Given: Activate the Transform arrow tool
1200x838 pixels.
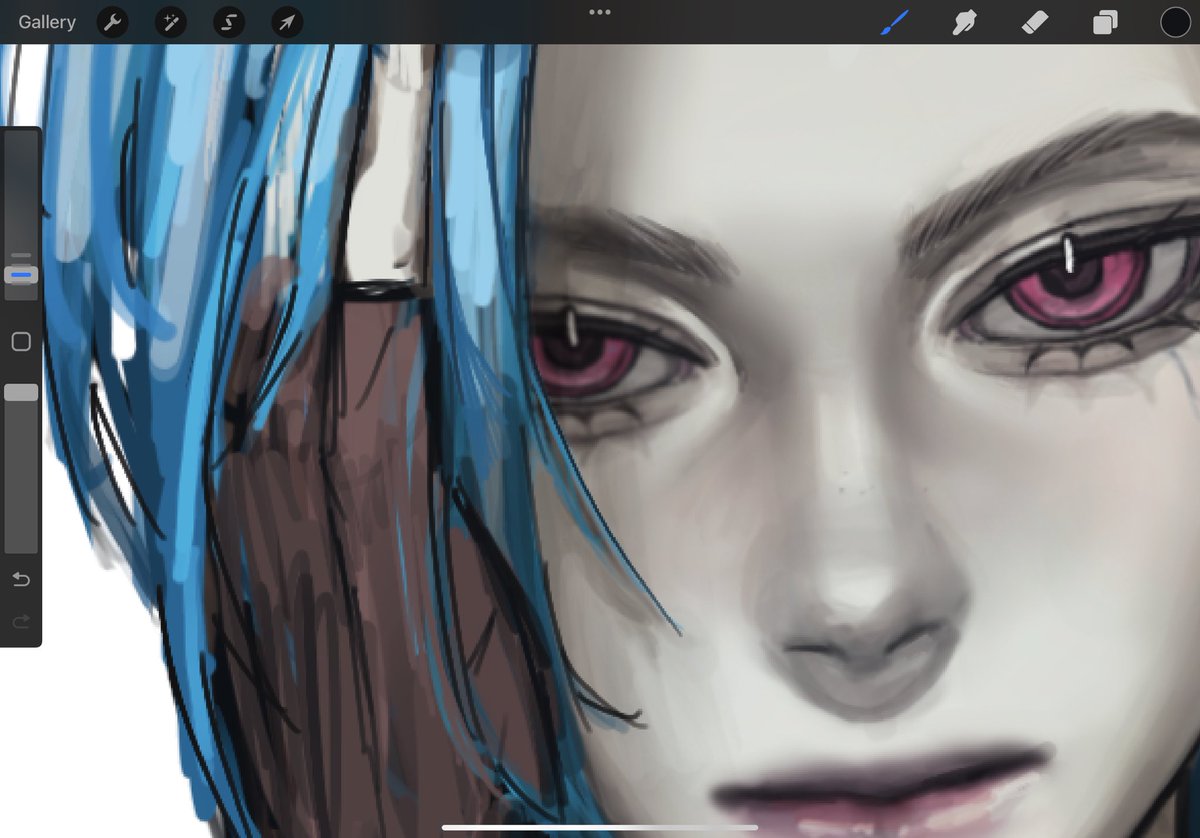Looking at the screenshot, I should [287, 22].
